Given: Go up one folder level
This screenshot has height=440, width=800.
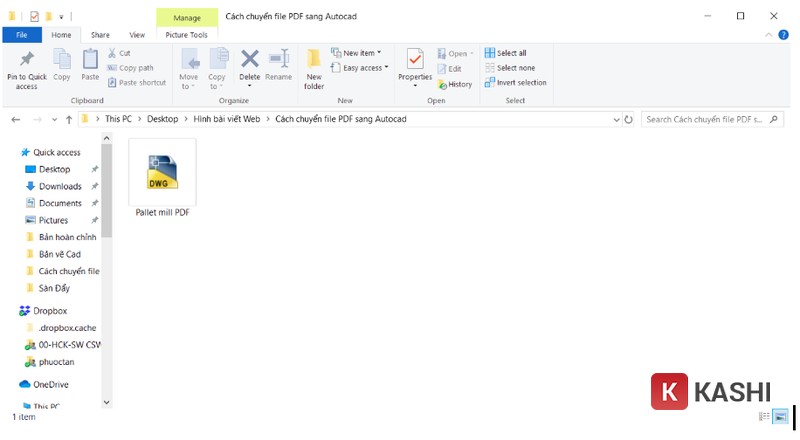Looking at the screenshot, I should [69, 119].
